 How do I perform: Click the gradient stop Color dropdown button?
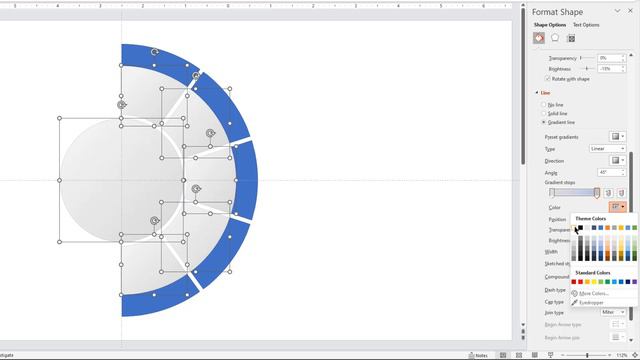(618, 207)
